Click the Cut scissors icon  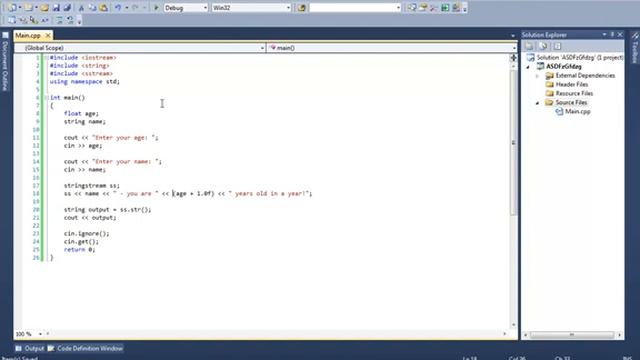pos(81,8)
